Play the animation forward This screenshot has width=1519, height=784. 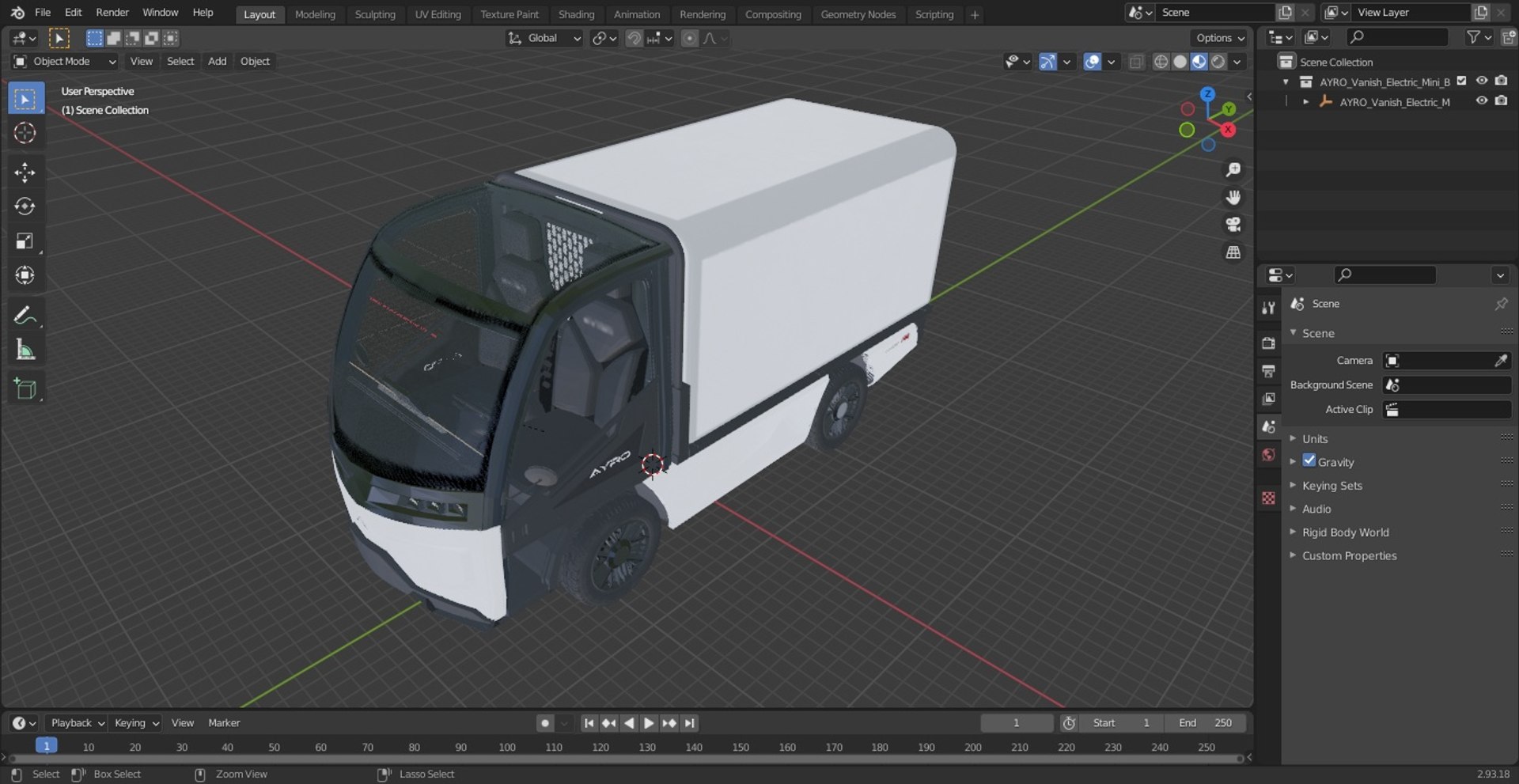(x=649, y=723)
